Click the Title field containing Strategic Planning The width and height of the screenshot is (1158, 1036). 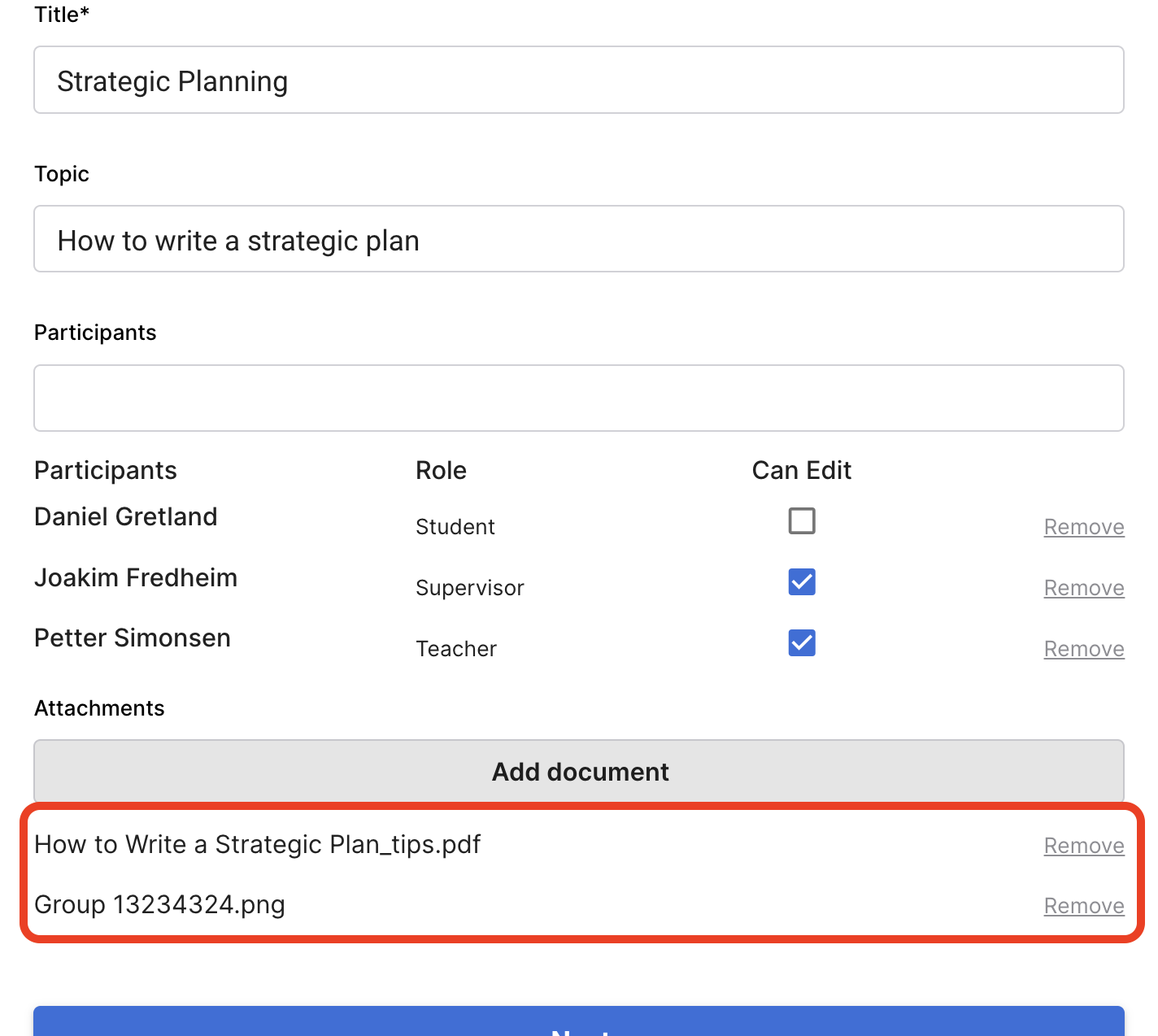[x=578, y=81]
